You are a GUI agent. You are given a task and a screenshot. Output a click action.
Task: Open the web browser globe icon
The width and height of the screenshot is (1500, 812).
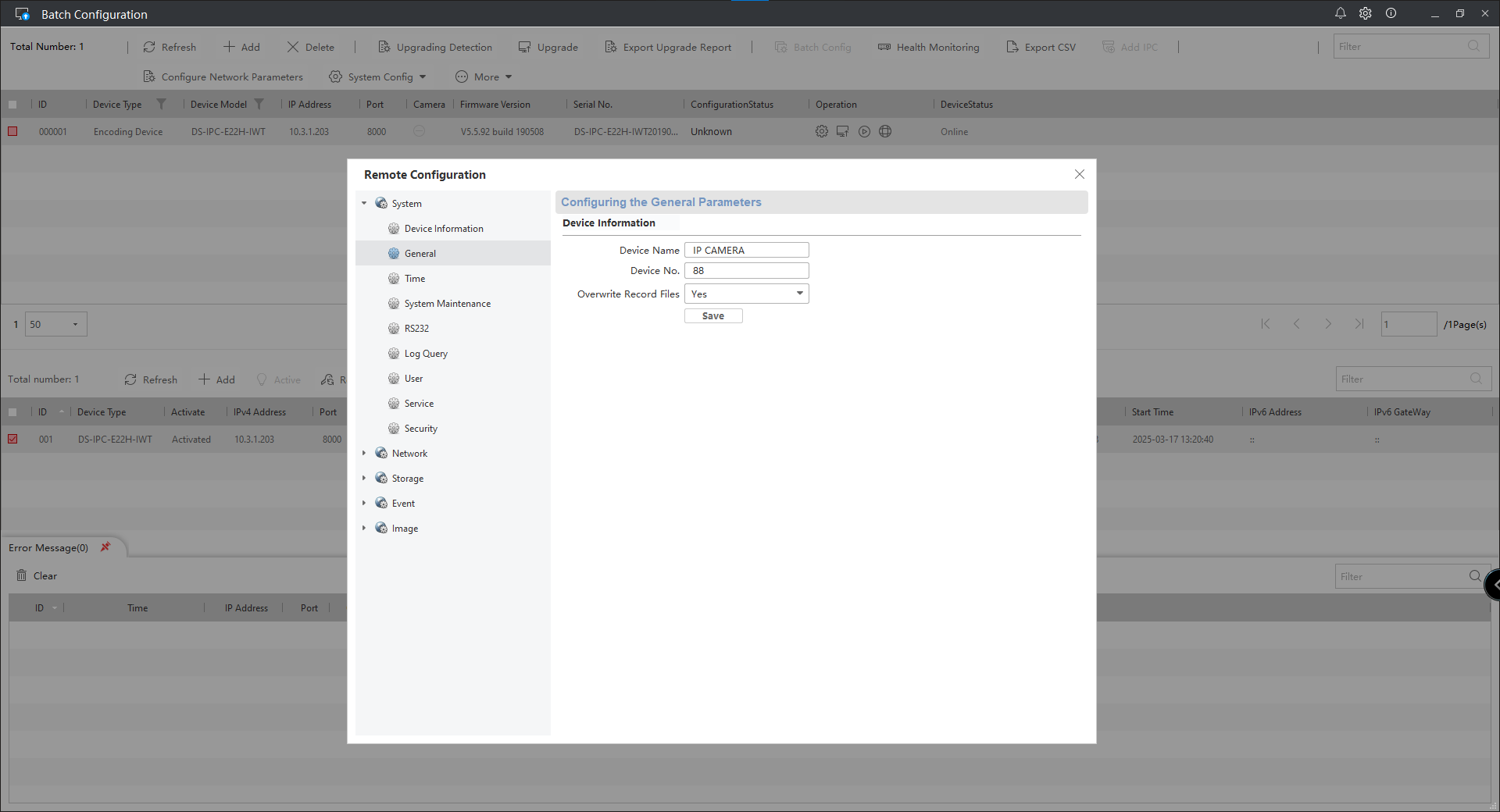[885, 132]
